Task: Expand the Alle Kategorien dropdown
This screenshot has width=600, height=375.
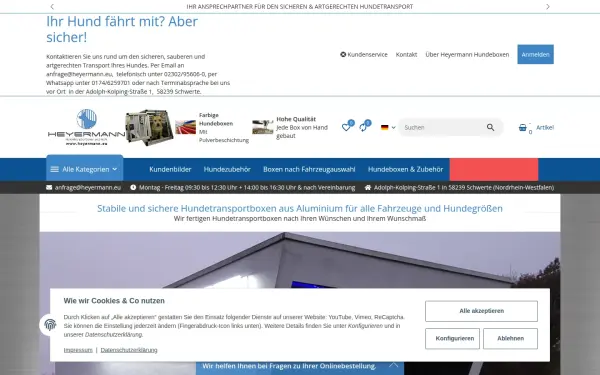Action: point(85,169)
